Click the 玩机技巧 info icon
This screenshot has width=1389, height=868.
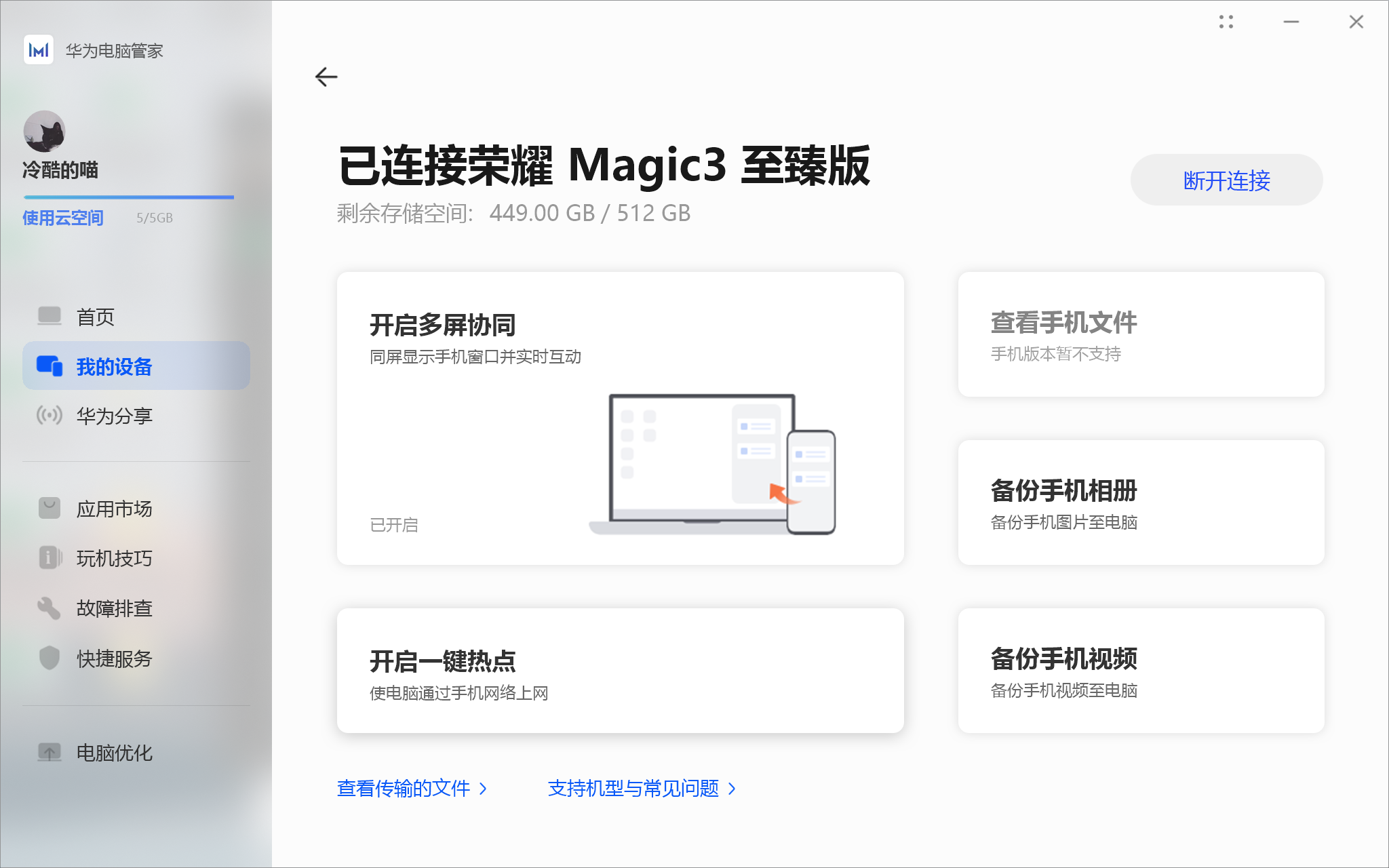(50, 557)
